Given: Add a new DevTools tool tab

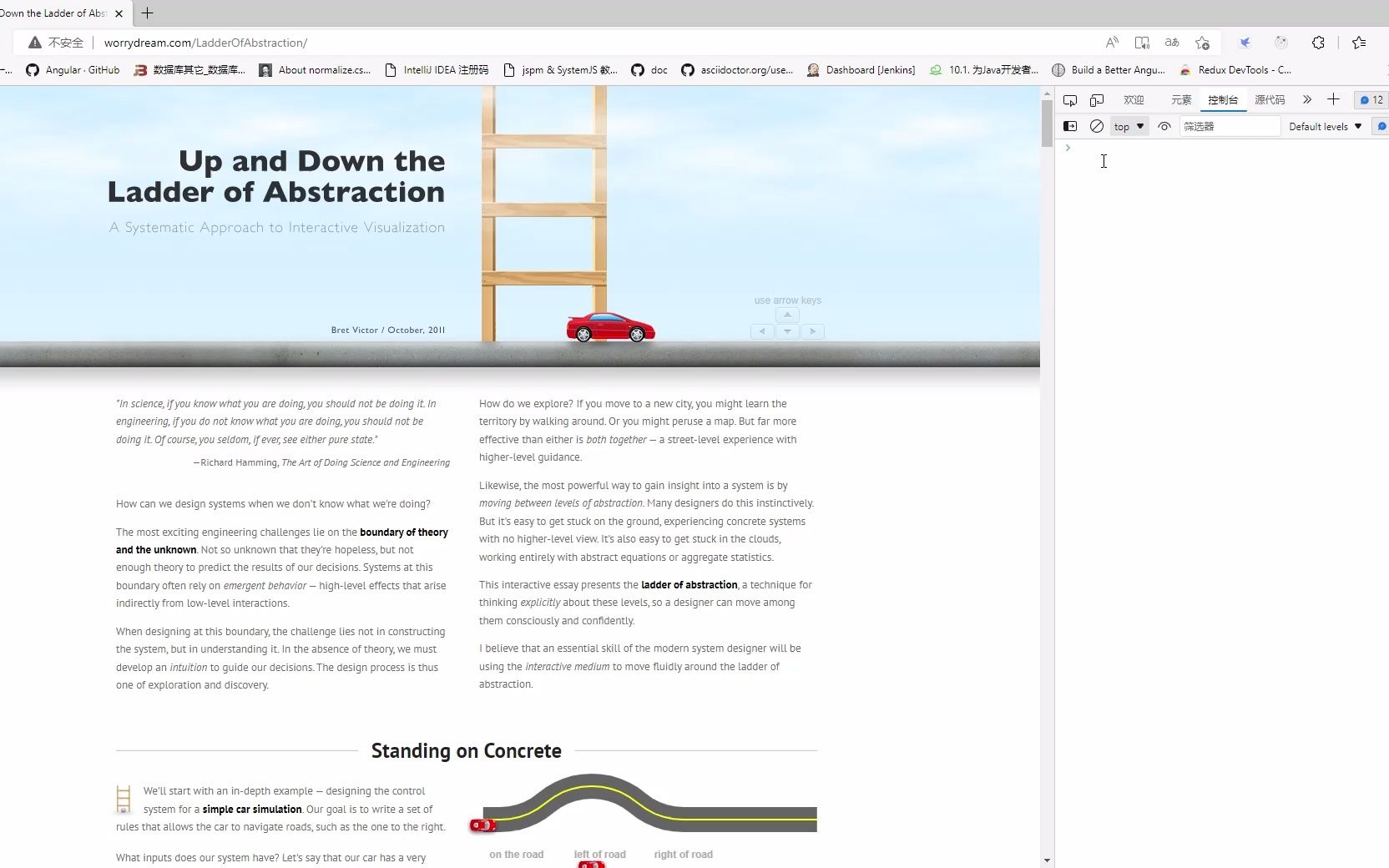Looking at the screenshot, I should coord(1333,99).
